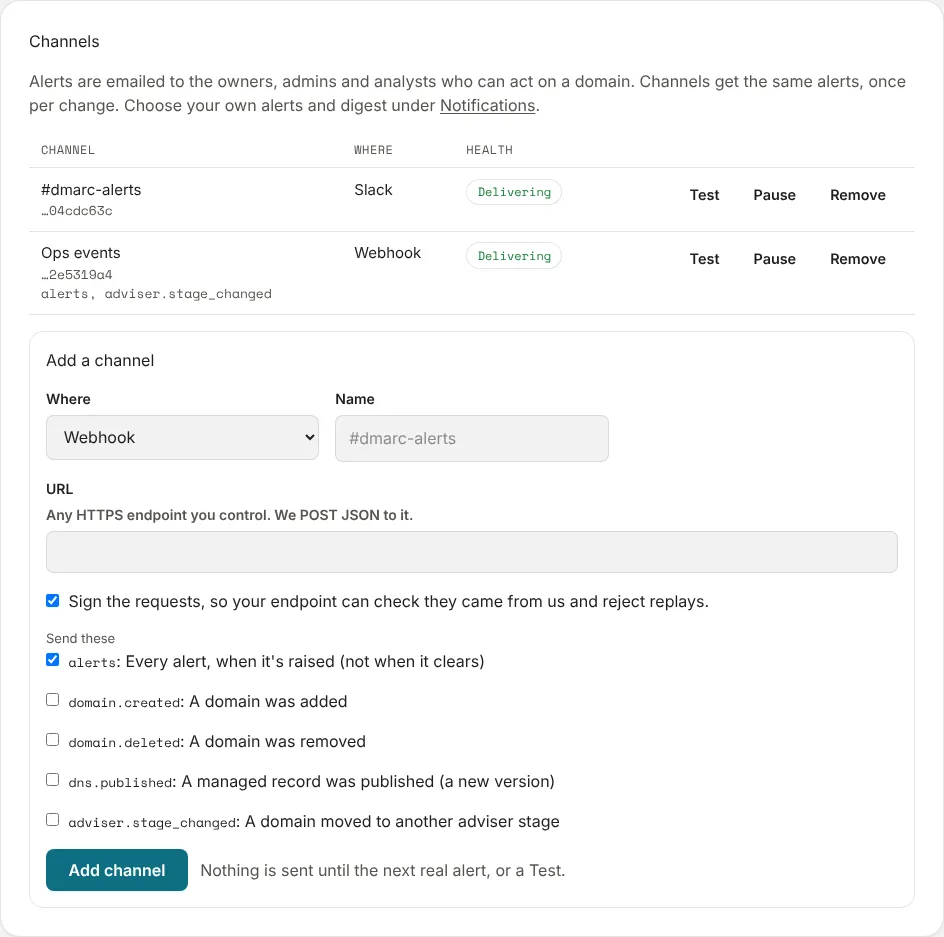Open the Where dropdown showing Webhook
Viewport: 944px width, 937px height.
[x=182, y=437]
